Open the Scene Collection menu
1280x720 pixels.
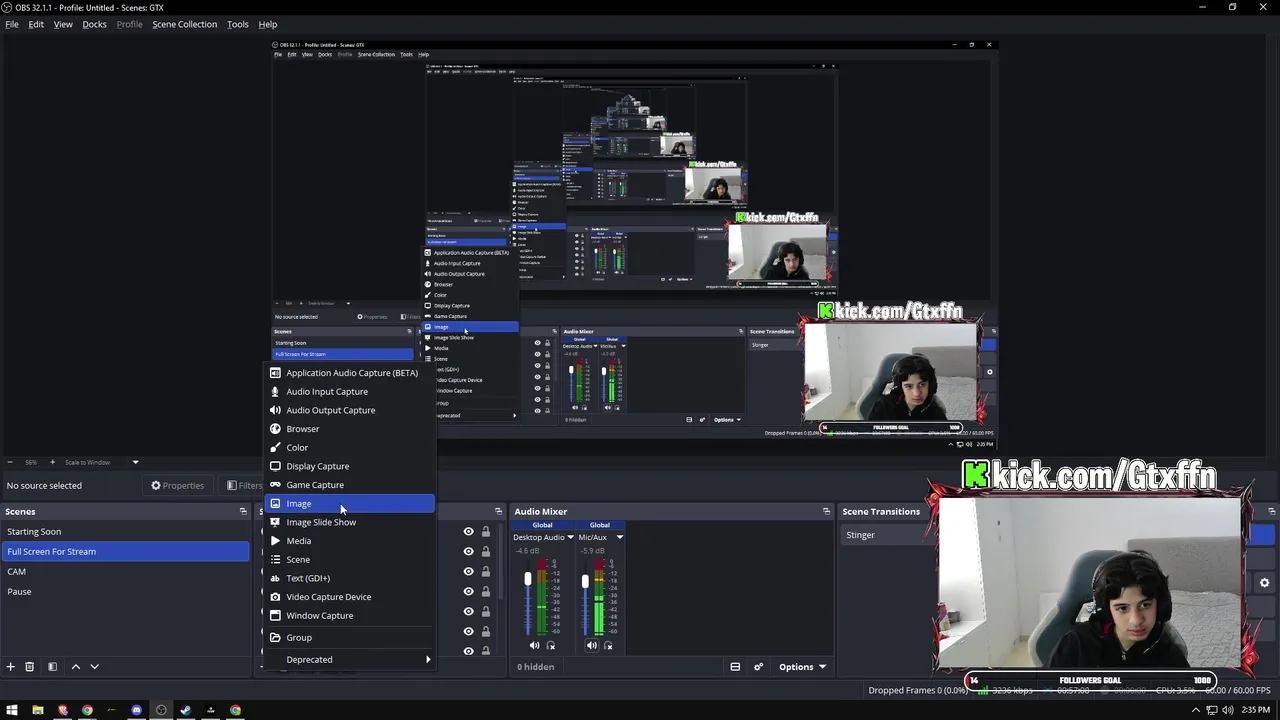tap(184, 24)
